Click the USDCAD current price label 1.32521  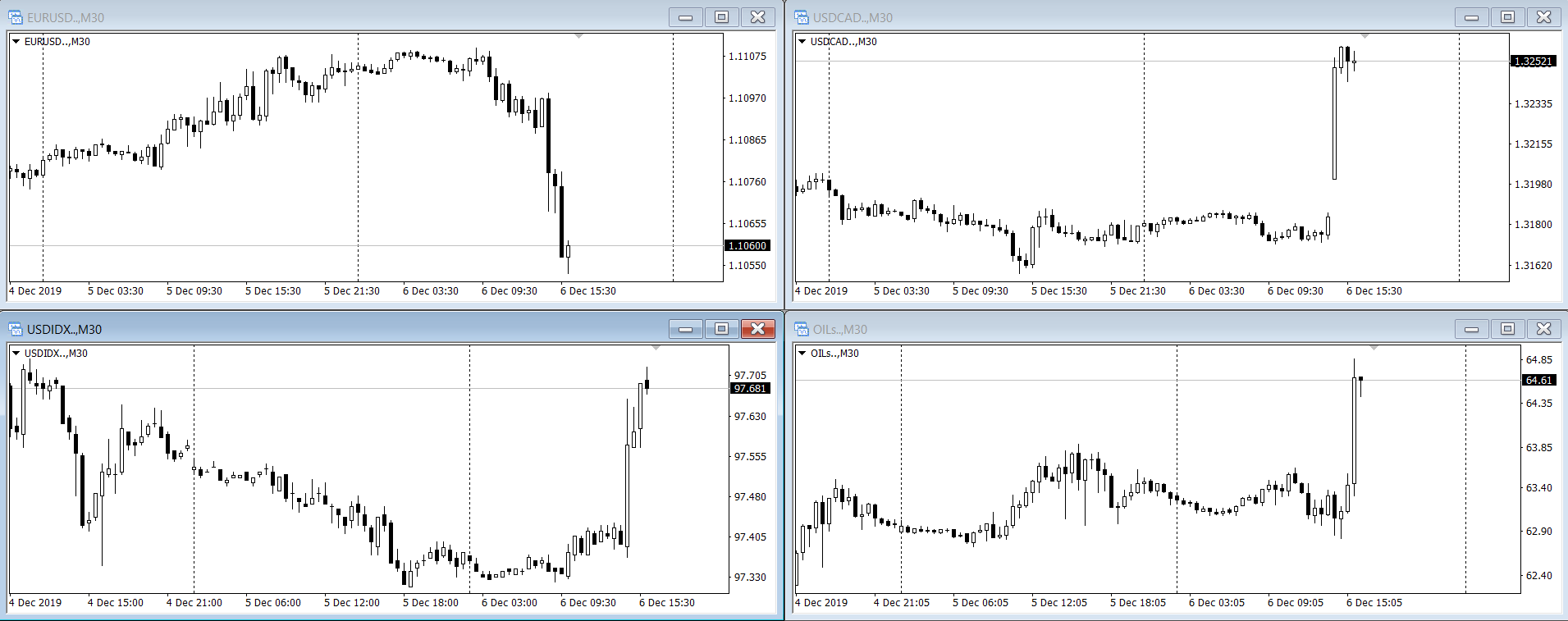click(1534, 62)
